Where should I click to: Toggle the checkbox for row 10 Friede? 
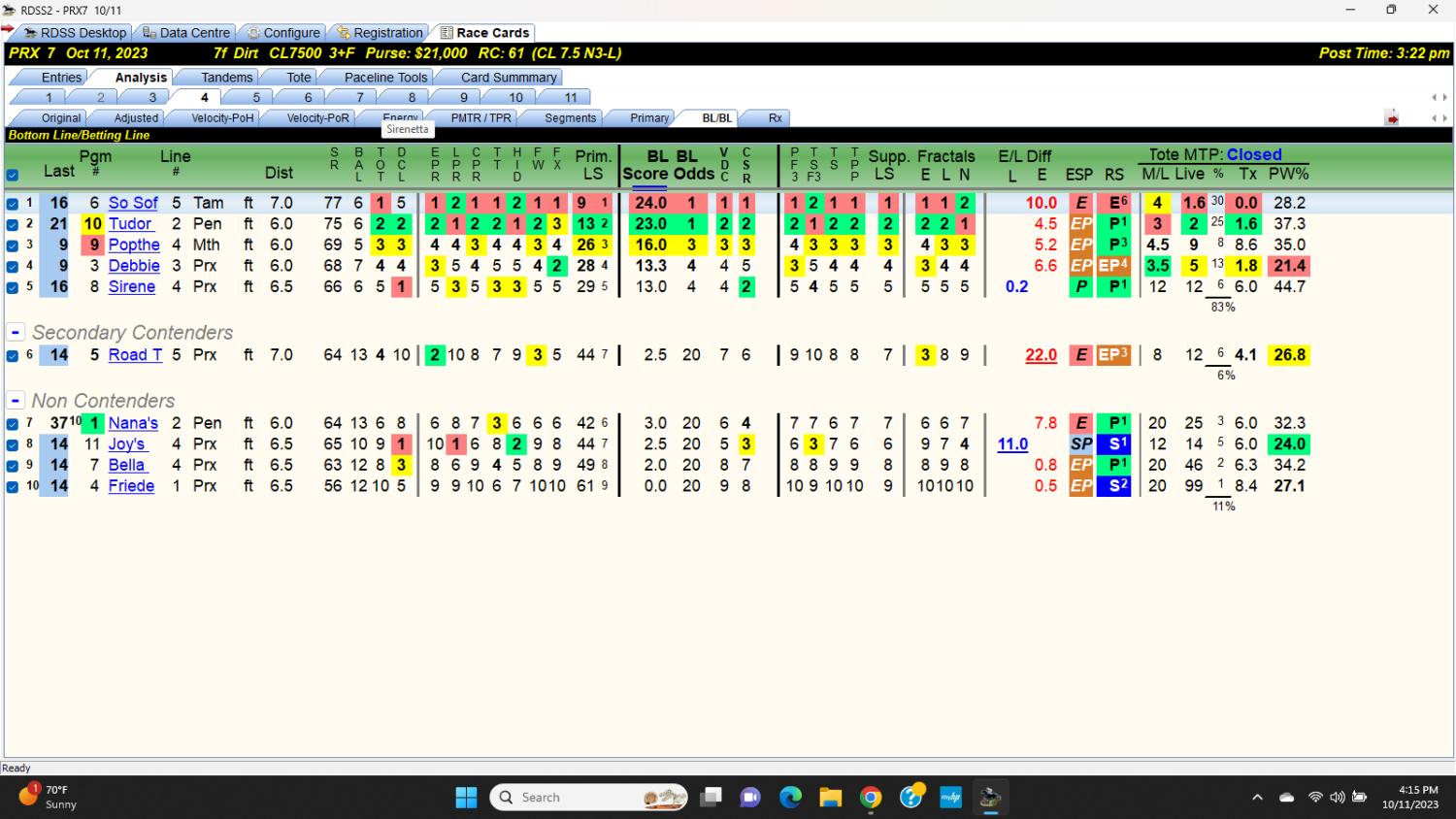[x=12, y=487]
